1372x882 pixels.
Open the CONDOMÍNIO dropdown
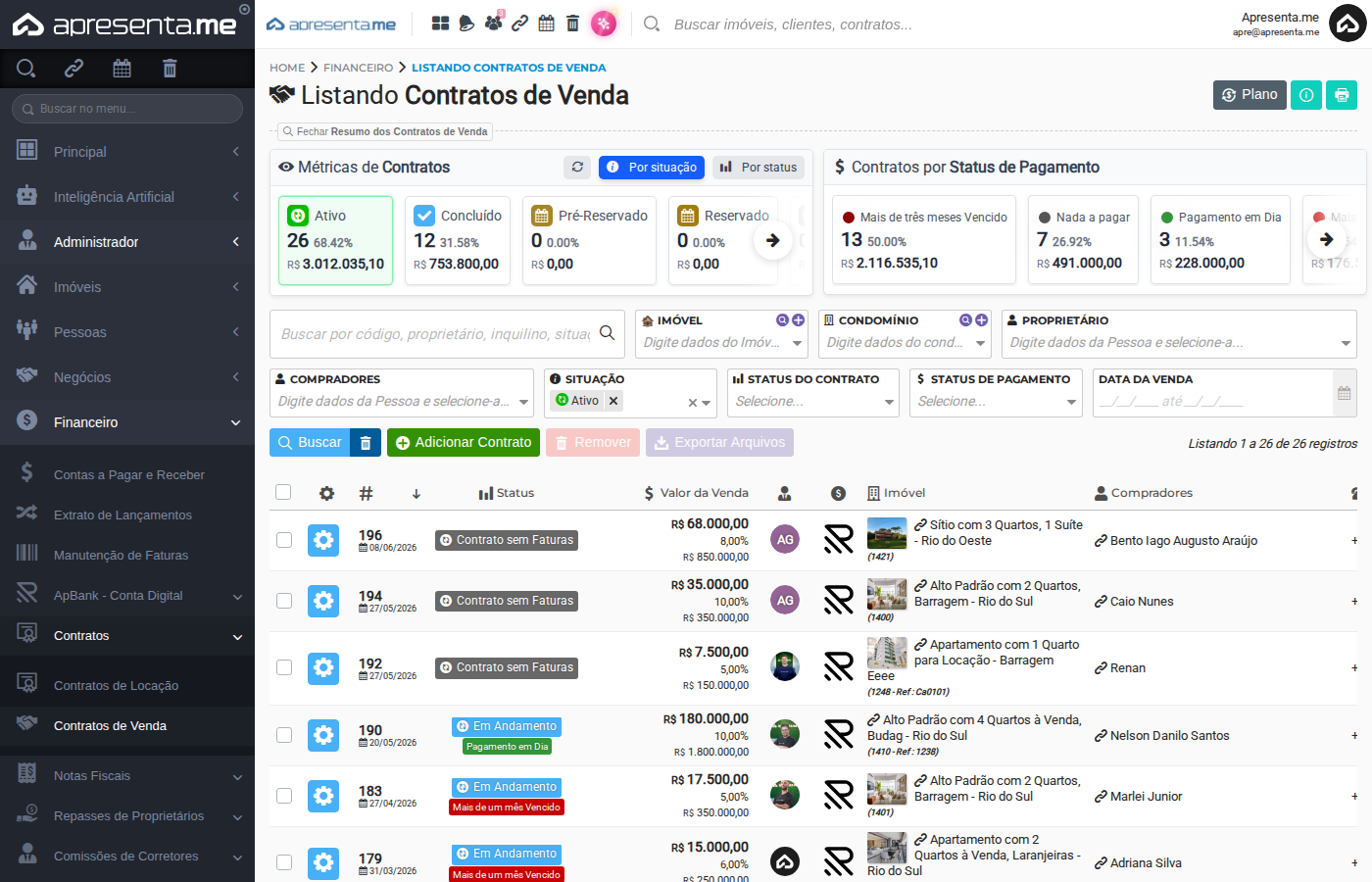(x=905, y=343)
